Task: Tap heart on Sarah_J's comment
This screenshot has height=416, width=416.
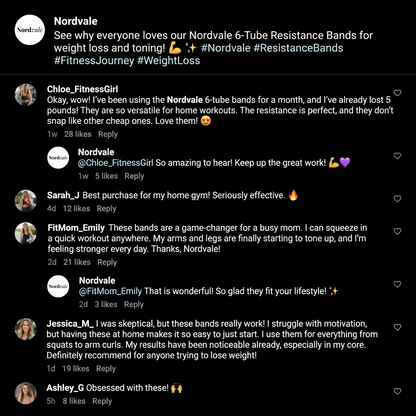Action: point(397,199)
